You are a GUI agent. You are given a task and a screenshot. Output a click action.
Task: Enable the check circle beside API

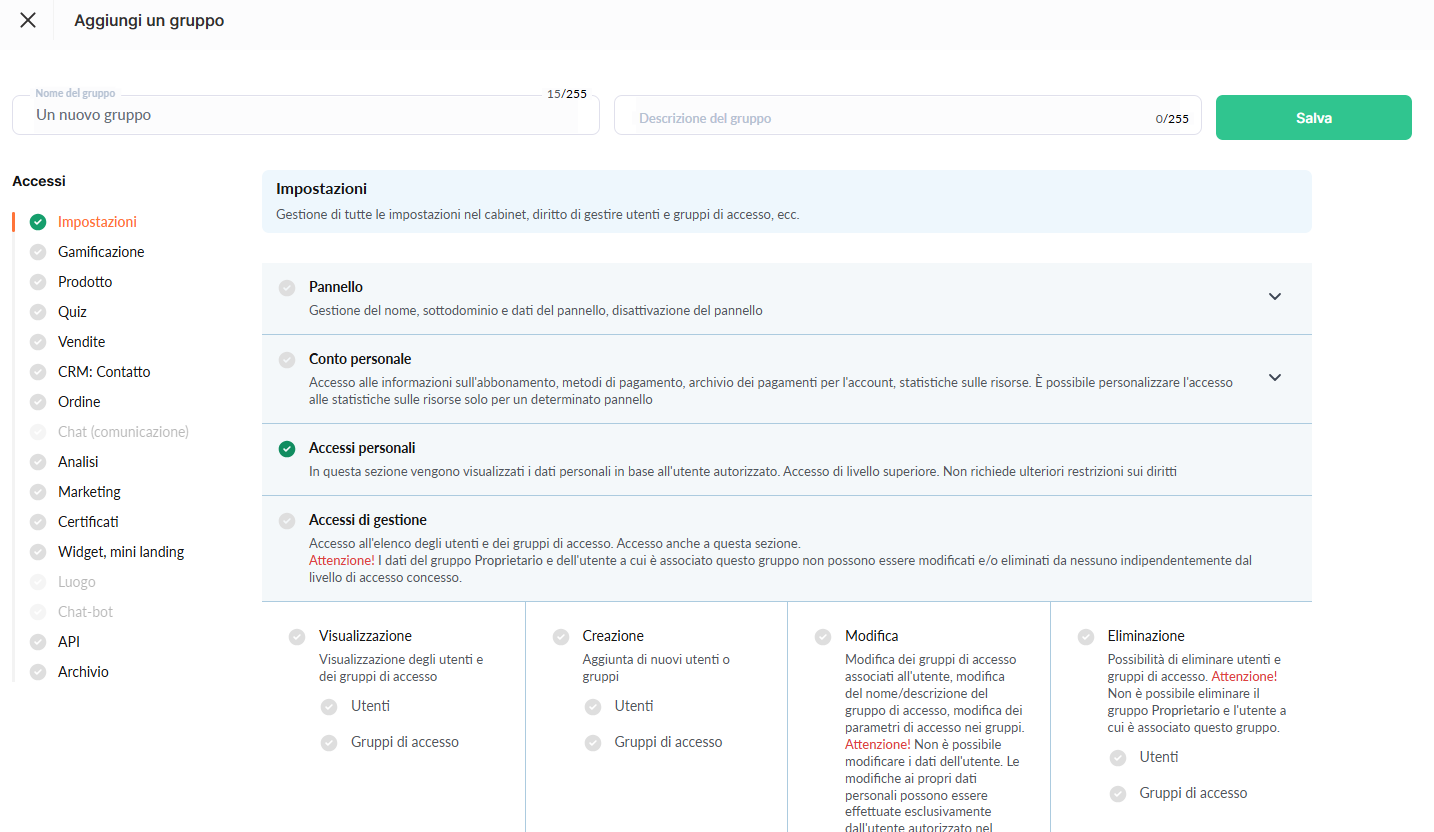pyautogui.click(x=38, y=642)
